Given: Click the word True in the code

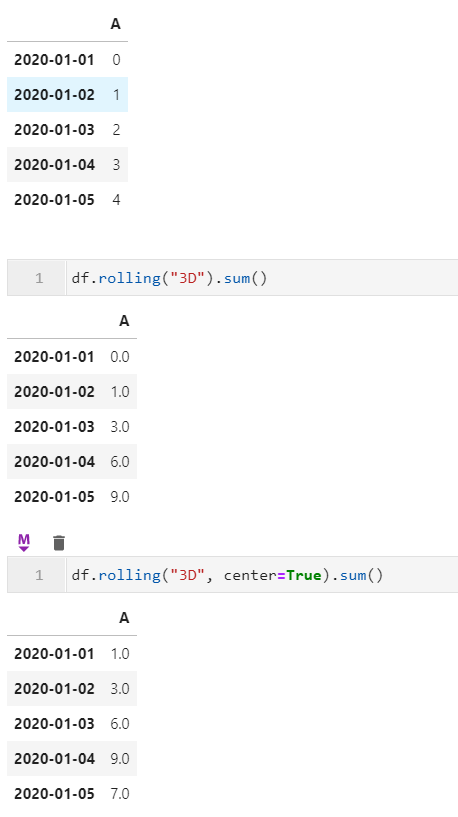Looking at the screenshot, I should click(x=304, y=575).
